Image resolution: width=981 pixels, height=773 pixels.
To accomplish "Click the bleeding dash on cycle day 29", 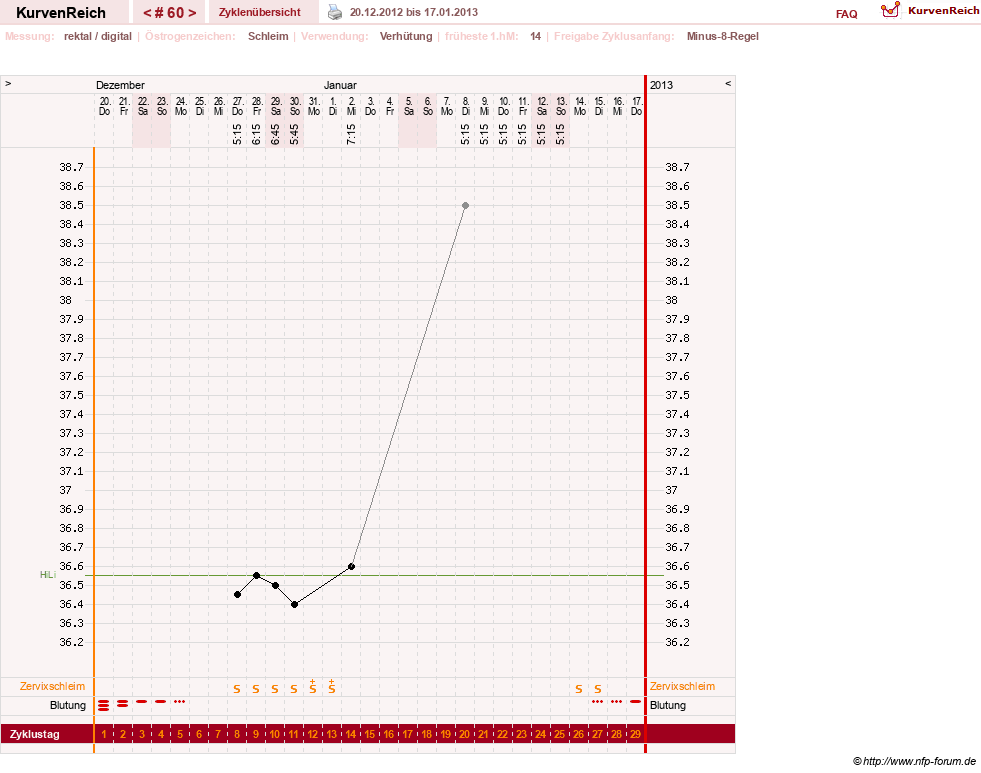I will (636, 702).
